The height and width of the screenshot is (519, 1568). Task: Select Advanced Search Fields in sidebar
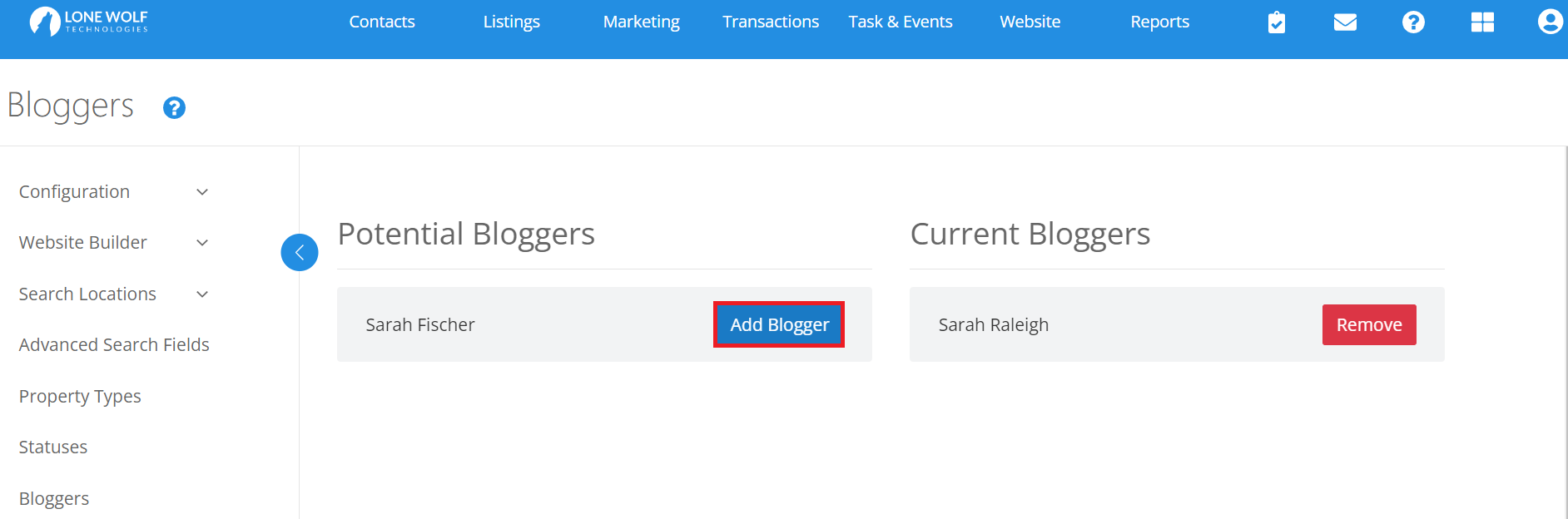pos(114,344)
